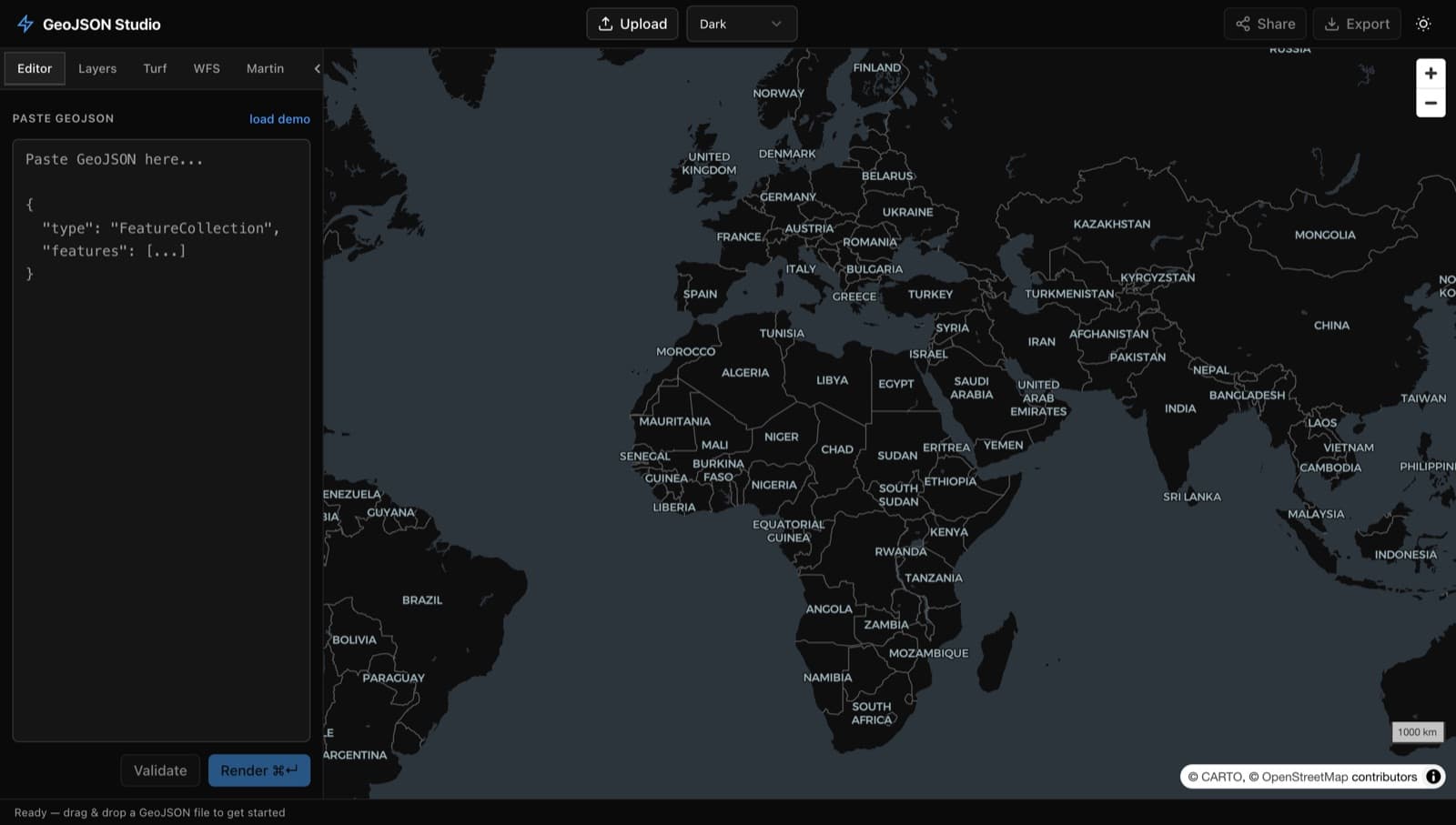Click the CARTO attribution link
The width and height of the screenshot is (1456, 825).
(x=1222, y=777)
